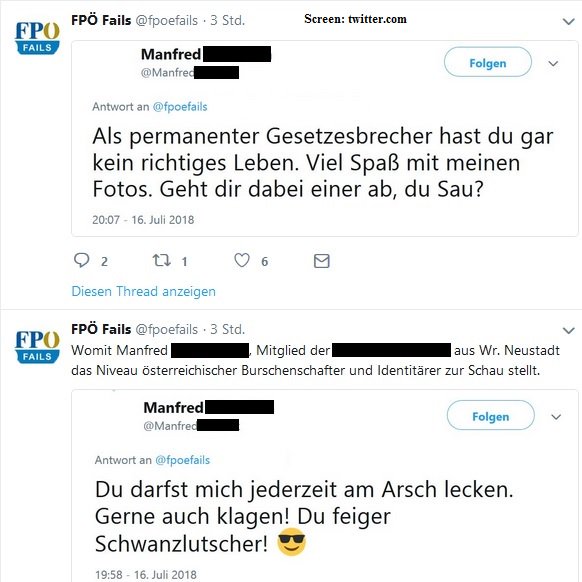Open @fpoefails mention in second quoted reply
This screenshot has height=582, width=582.
[183, 460]
